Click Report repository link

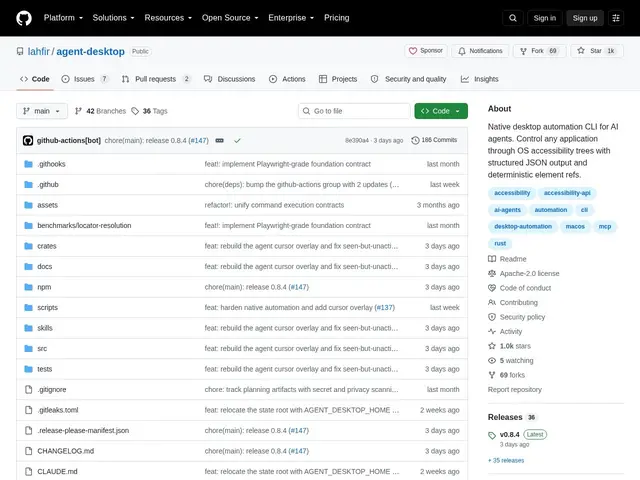[x=515, y=390]
